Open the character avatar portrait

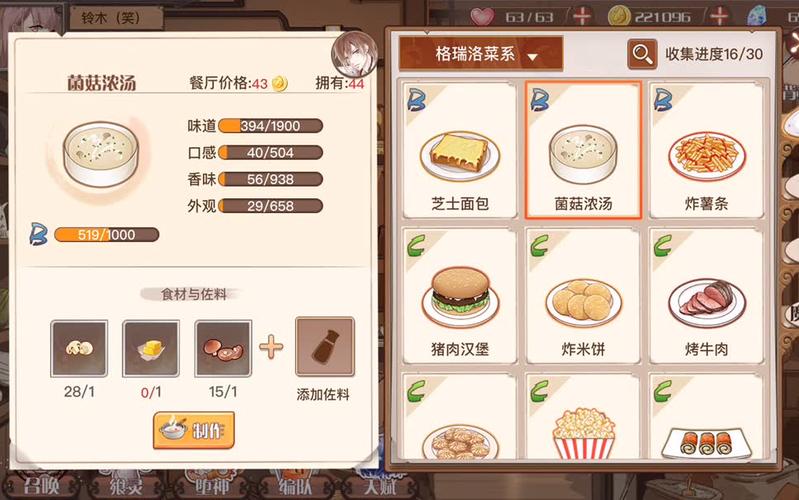(354, 54)
